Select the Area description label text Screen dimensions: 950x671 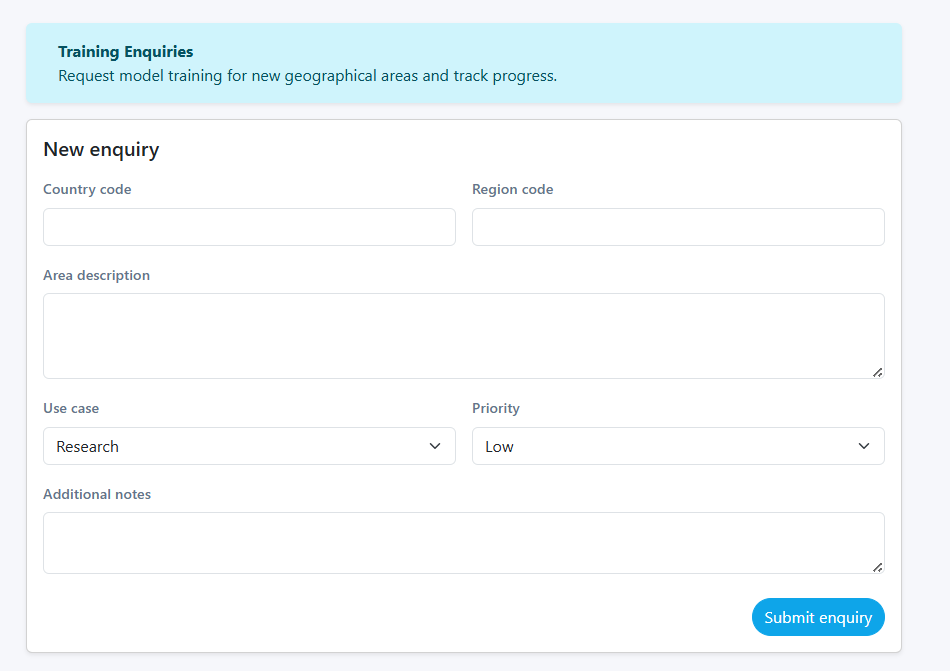96,275
